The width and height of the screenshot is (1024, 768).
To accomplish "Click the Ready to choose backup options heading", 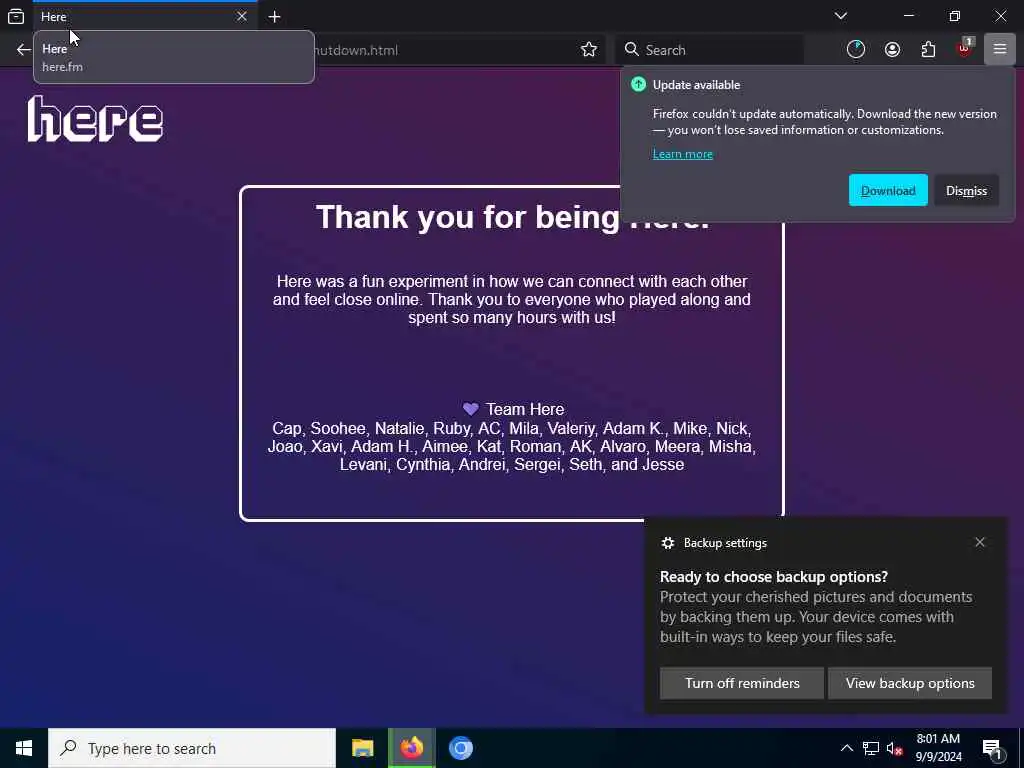I will 774,577.
